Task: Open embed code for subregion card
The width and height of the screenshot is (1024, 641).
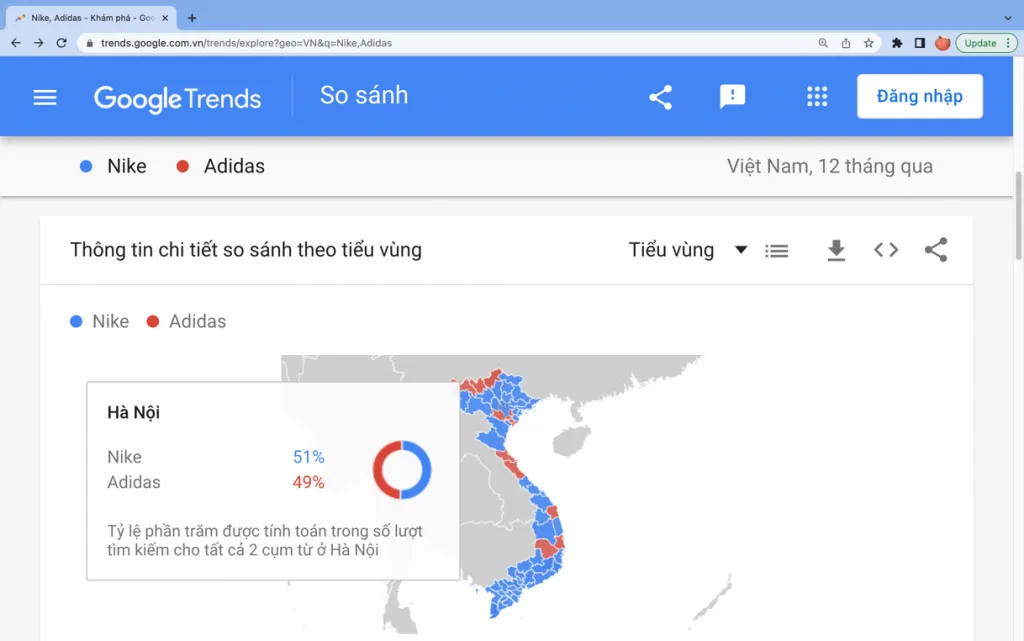Action: point(886,250)
